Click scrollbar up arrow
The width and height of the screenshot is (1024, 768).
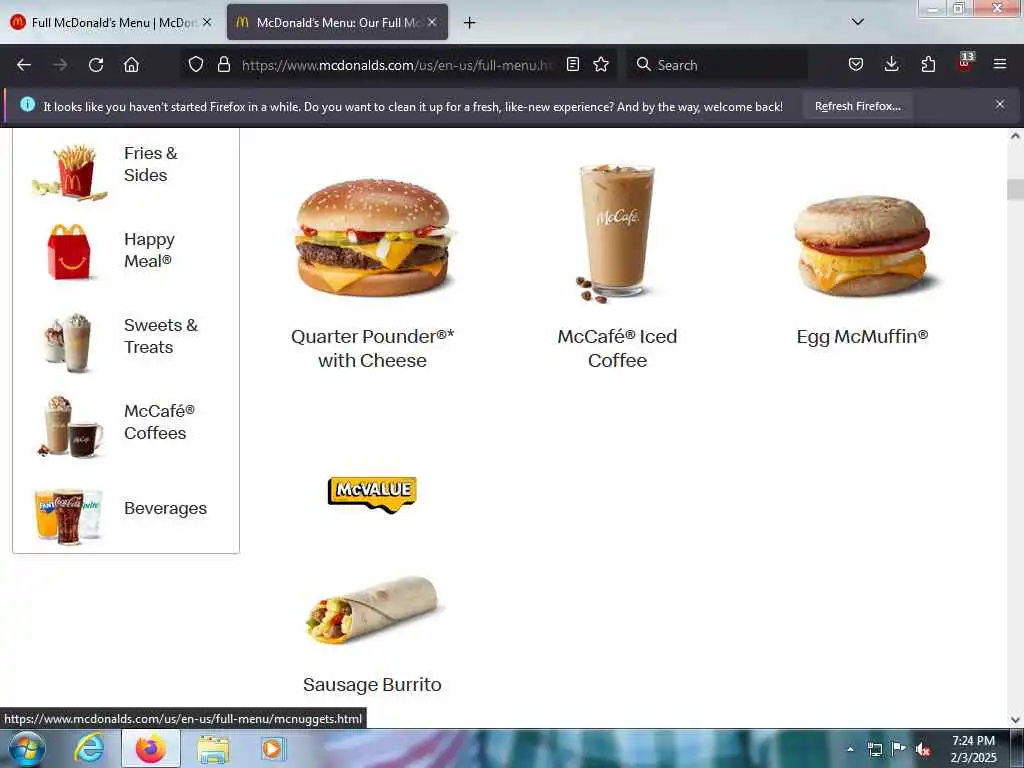click(1015, 136)
